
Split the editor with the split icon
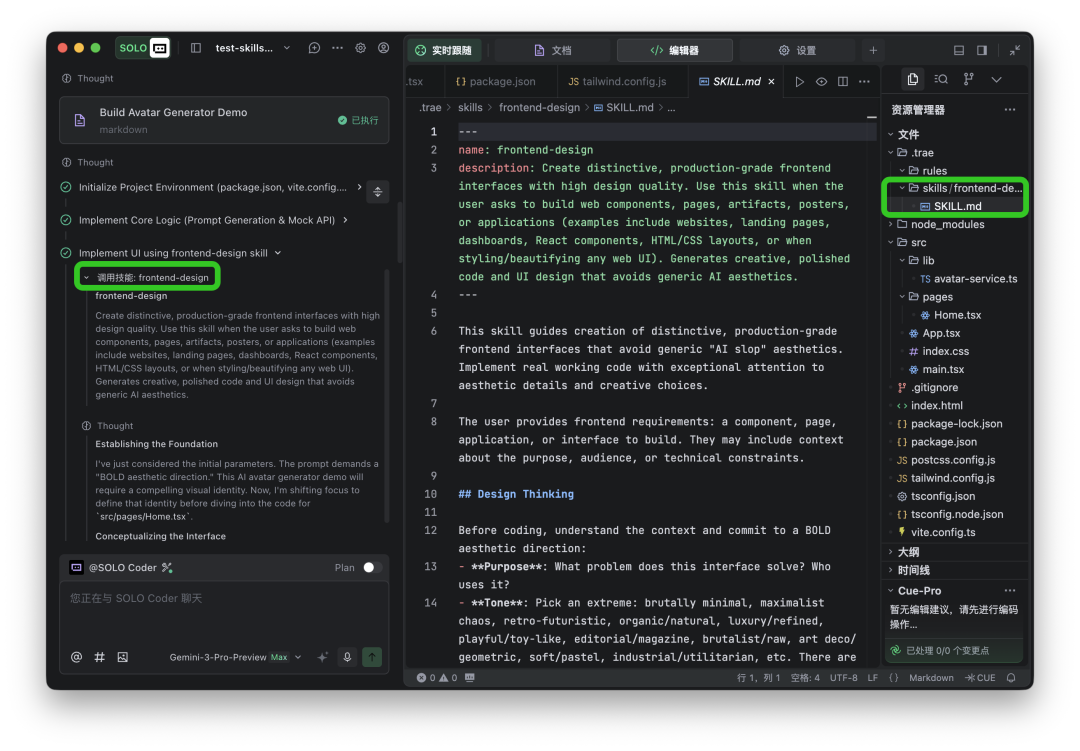842,81
